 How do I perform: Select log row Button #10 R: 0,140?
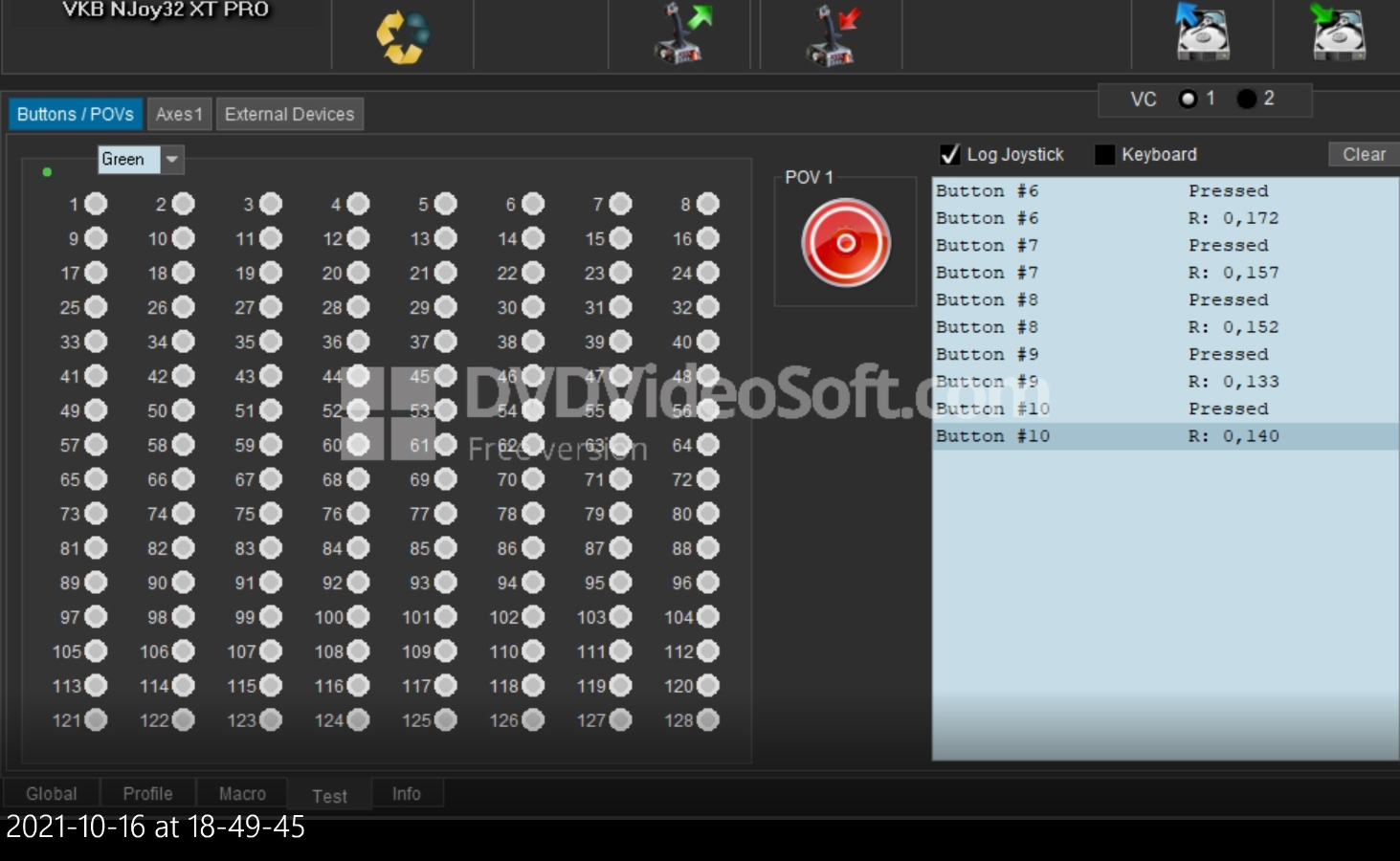[x=1166, y=436]
